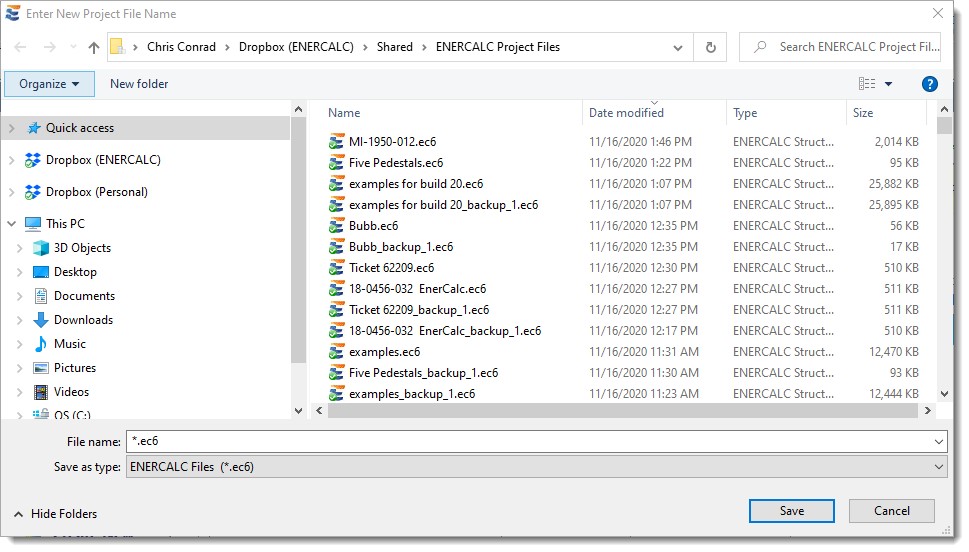Open the Organize dropdown menu
This screenshot has width=969, height=552.
click(x=49, y=84)
